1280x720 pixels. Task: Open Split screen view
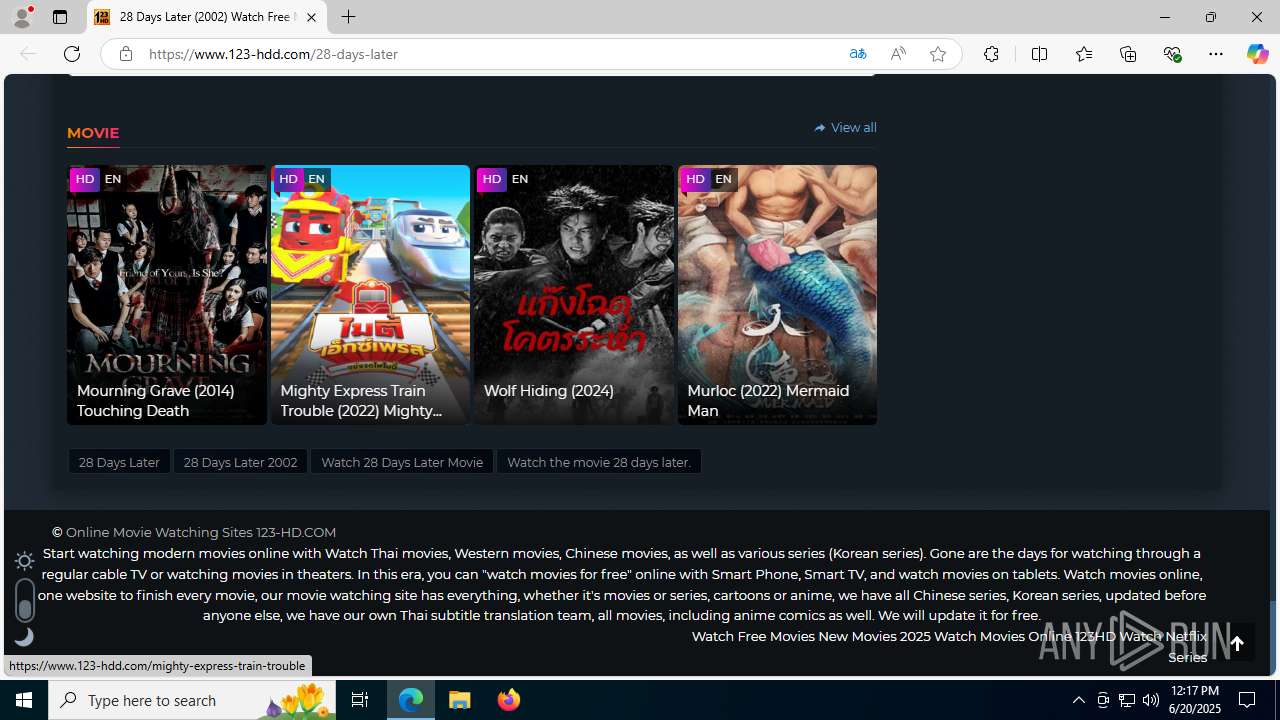[1039, 54]
